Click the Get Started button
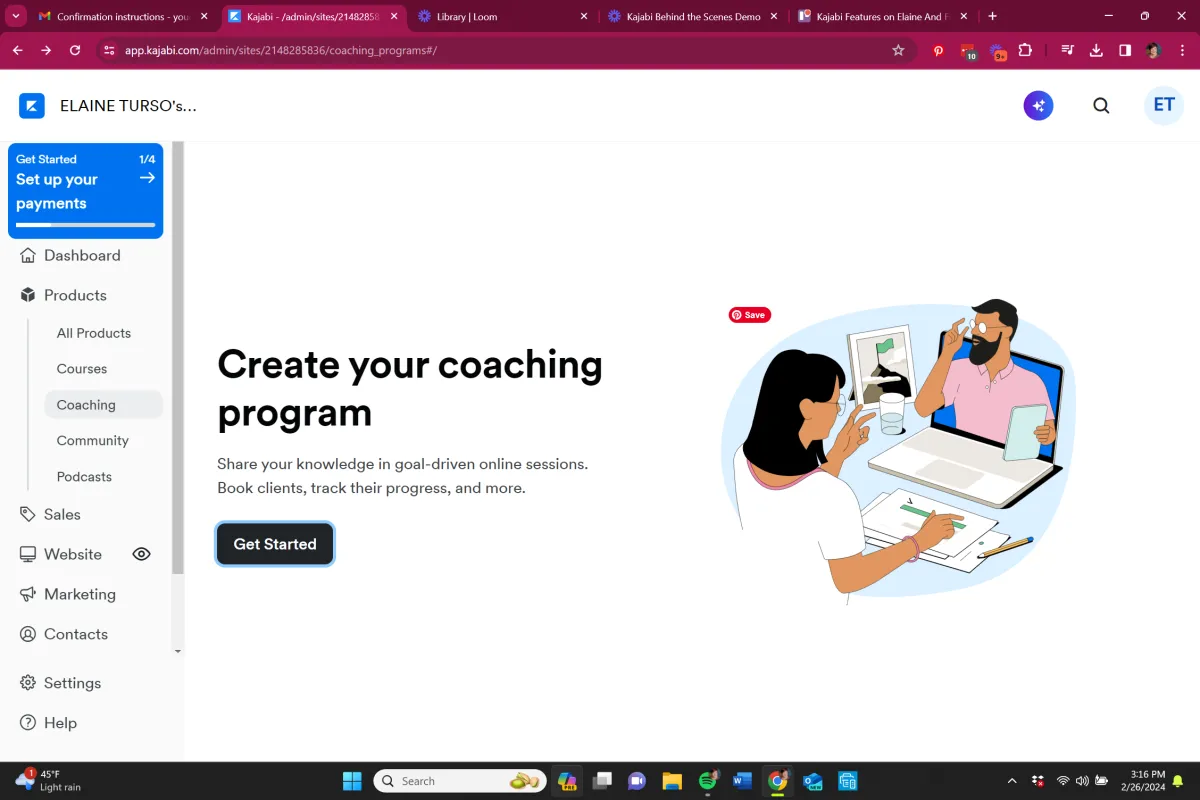Image resolution: width=1200 pixels, height=800 pixels. [x=275, y=544]
